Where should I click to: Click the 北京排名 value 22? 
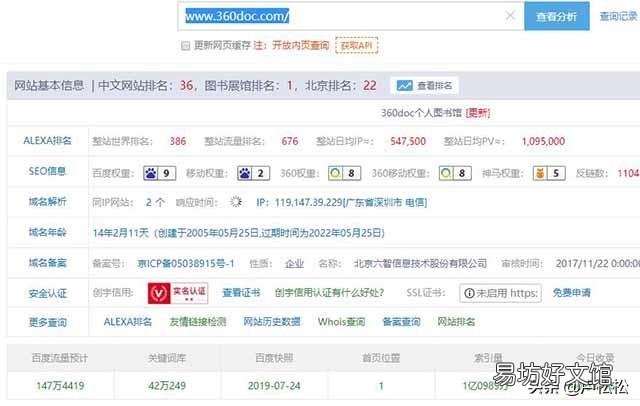click(370, 86)
